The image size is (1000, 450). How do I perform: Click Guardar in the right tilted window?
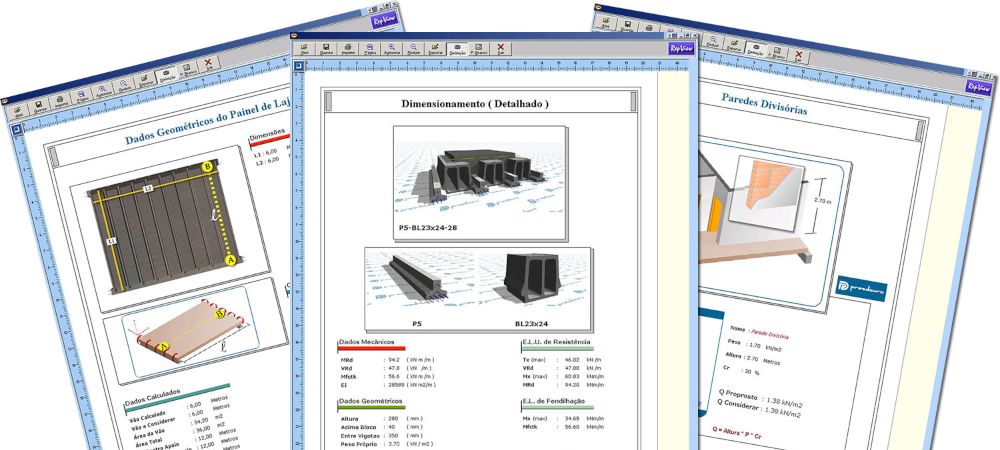627,24
